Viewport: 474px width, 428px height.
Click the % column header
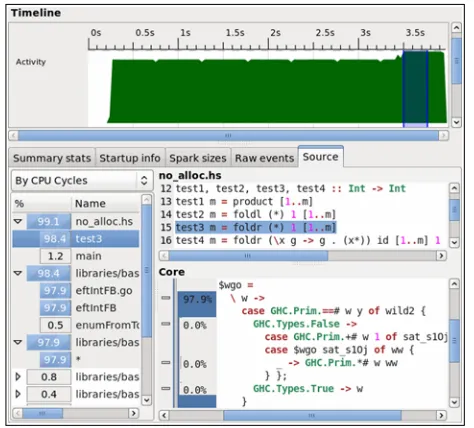click(42, 204)
